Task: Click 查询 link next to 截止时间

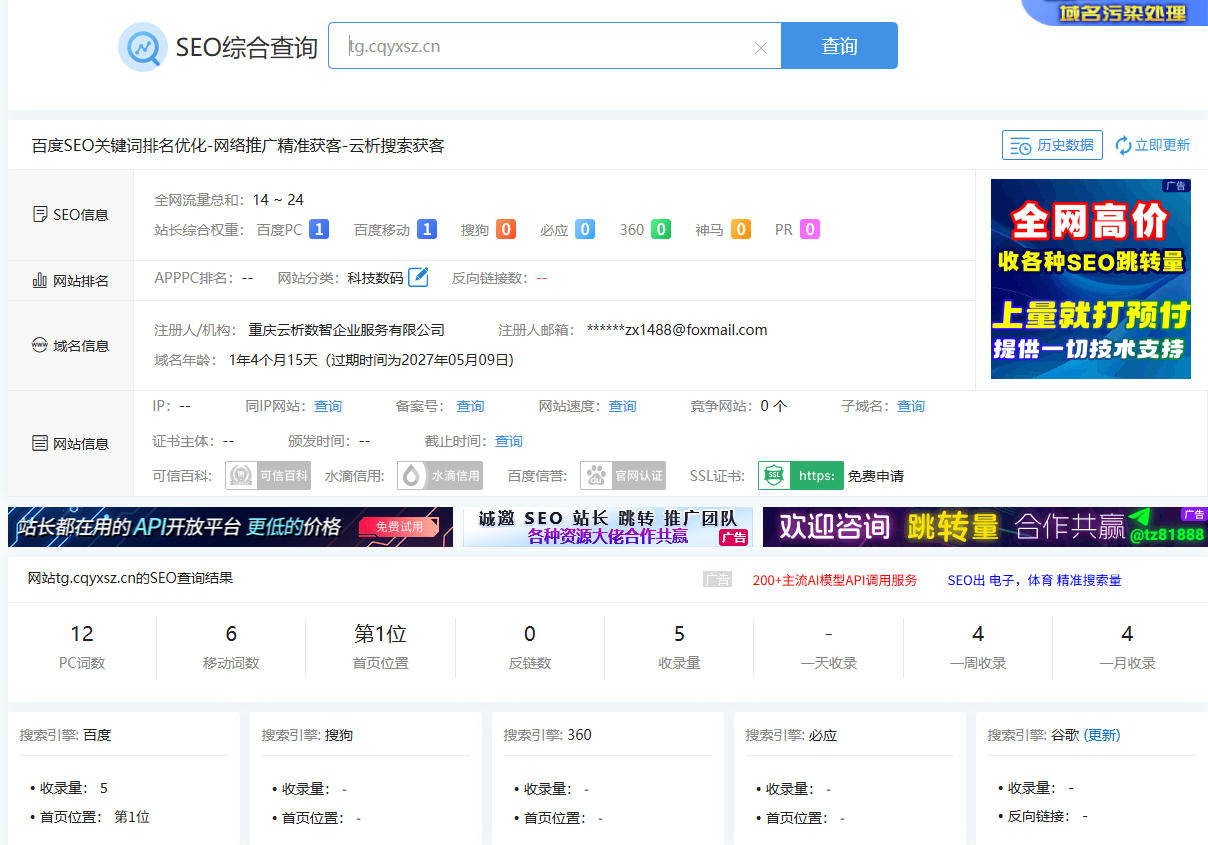Action: [509, 441]
